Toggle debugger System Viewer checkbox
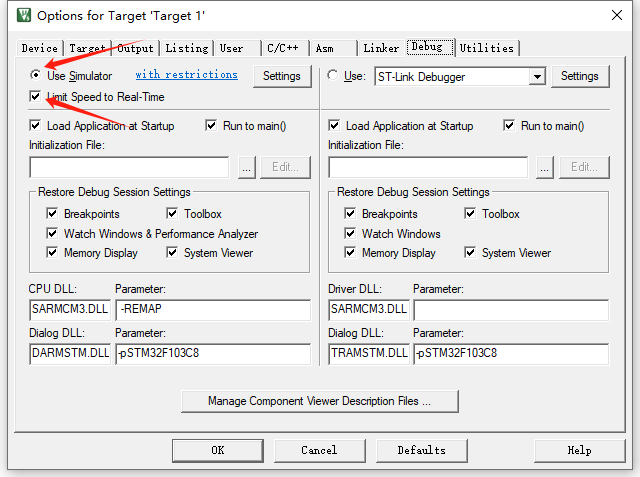Viewport: 640px width, 477px height. tap(470, 253)
